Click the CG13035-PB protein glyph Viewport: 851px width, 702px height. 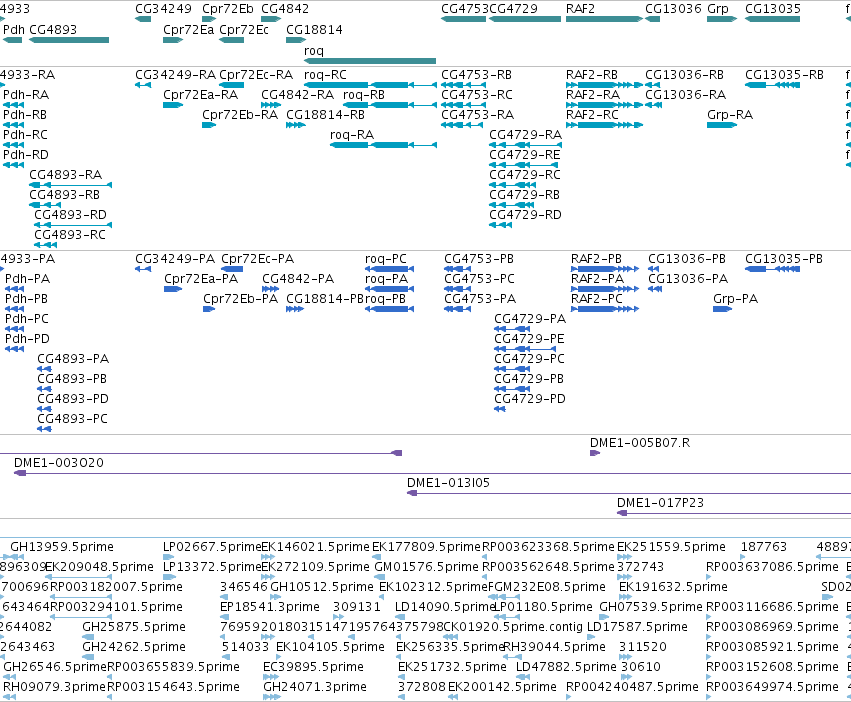pyautogui.click(x=772, y=269)
